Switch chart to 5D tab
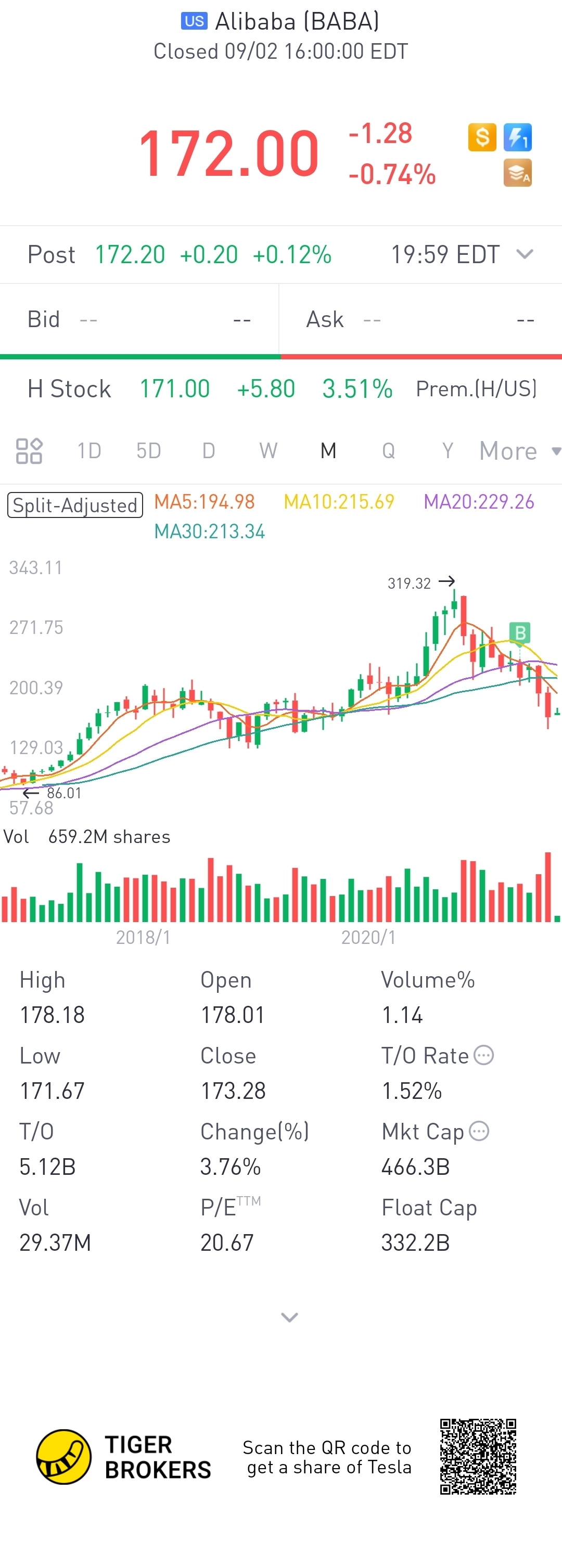Image resolution: width=562 pixels, height=1568 pixels. (x=149, y=451)
